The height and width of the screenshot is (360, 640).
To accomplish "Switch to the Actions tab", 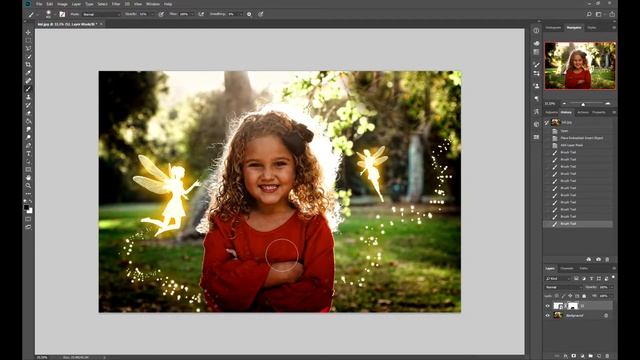I will click(583, 112).
